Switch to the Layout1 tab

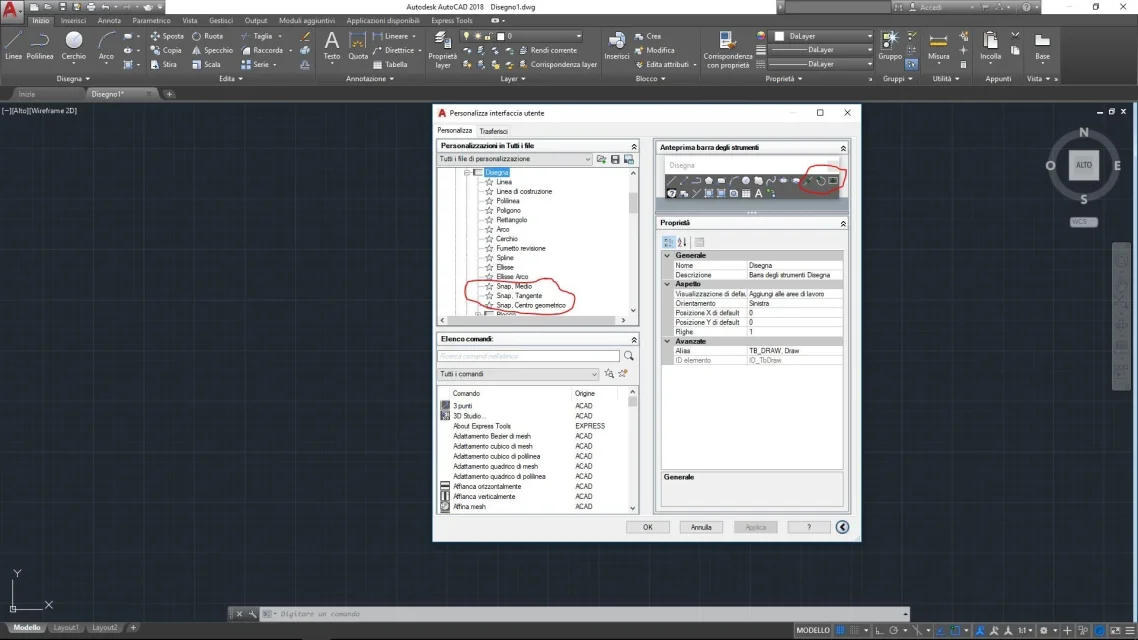[x=66, y=628]
